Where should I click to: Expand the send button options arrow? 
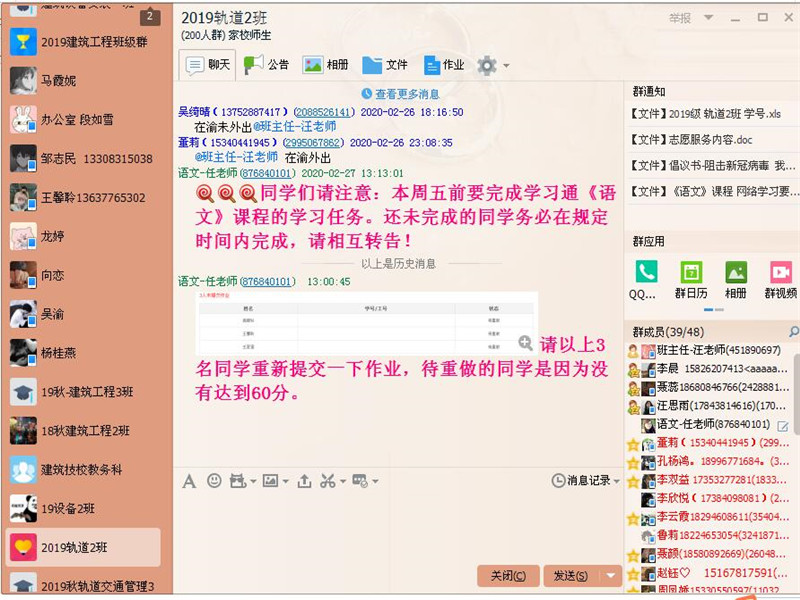(x=611, y=576)
